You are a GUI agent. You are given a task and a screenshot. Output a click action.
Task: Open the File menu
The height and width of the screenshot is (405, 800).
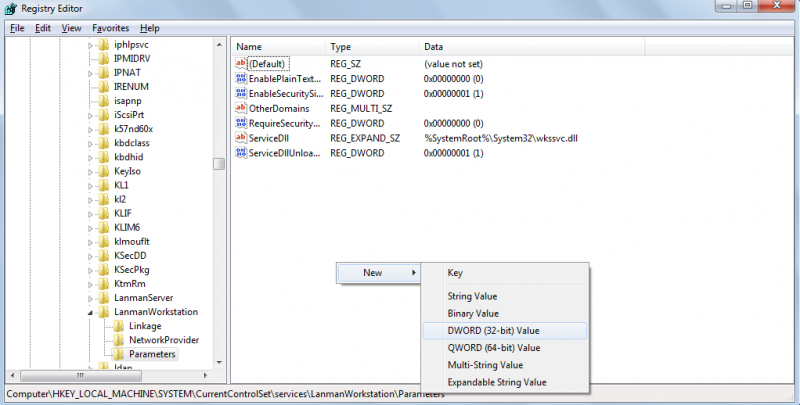tap(17, 28)
